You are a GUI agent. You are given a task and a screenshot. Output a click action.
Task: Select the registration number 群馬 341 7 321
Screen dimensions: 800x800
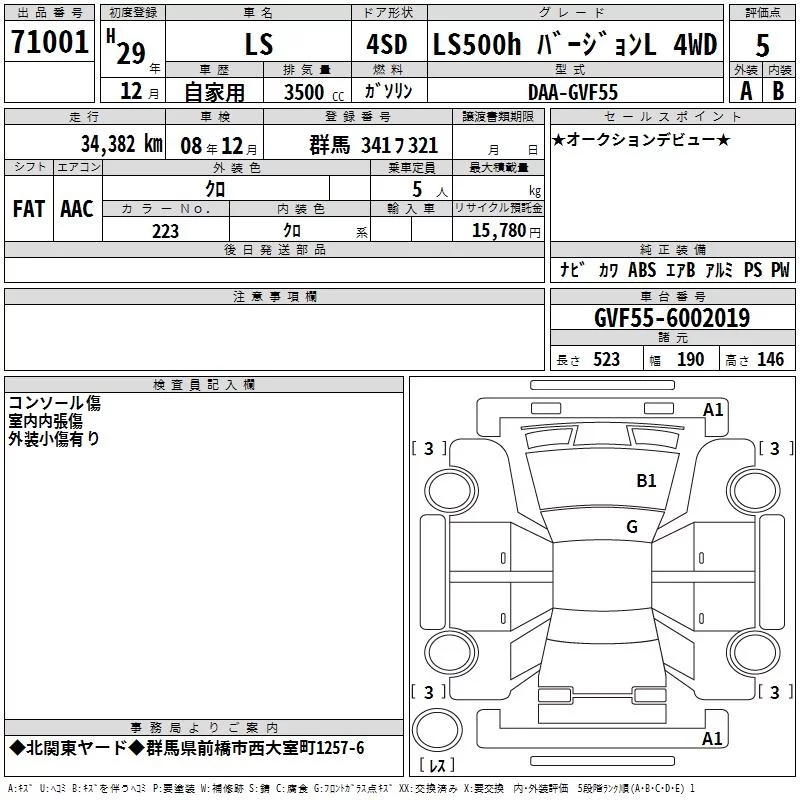pyautogui.click(x=373, y=145)
